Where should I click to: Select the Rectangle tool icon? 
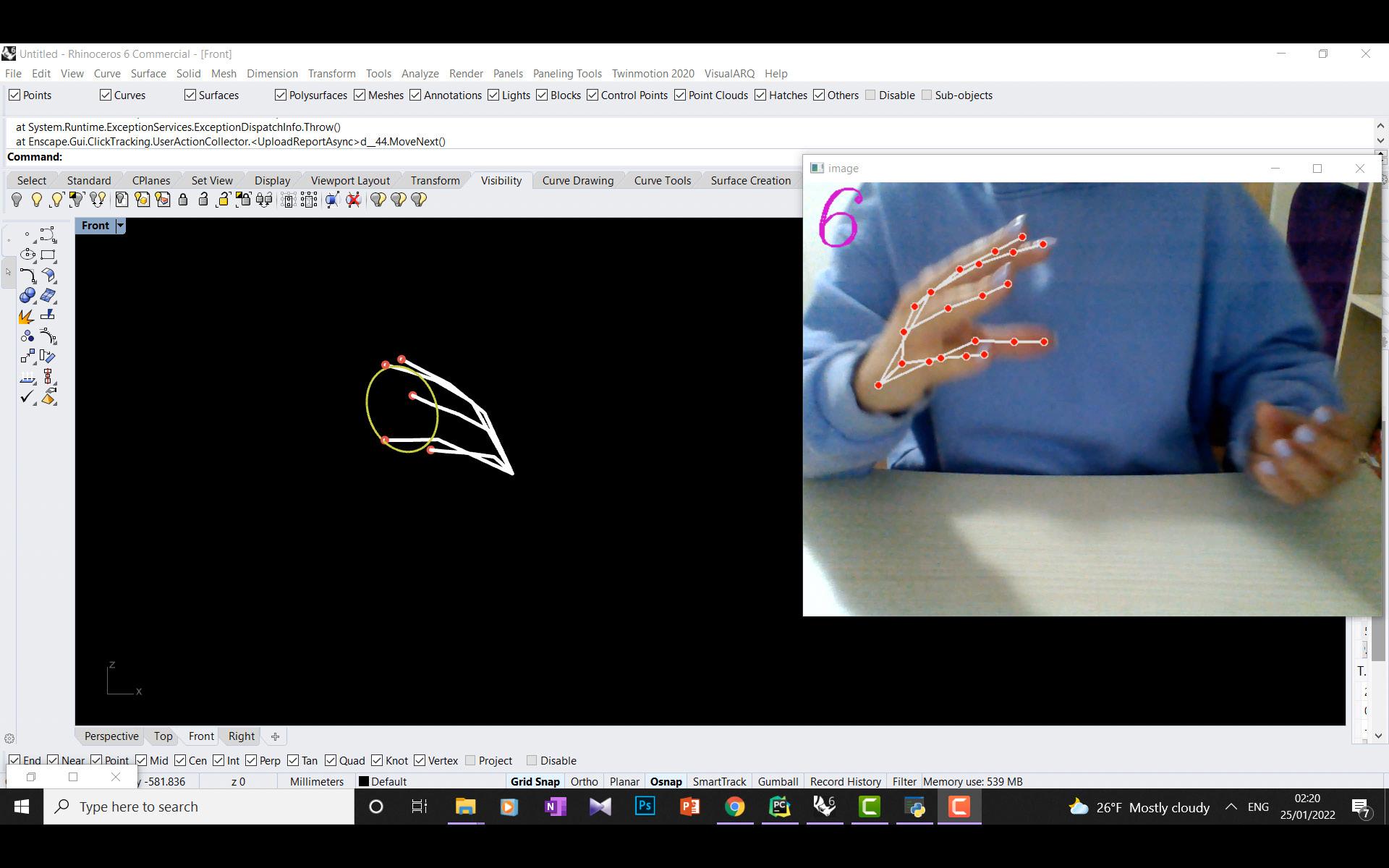point(48,255)
